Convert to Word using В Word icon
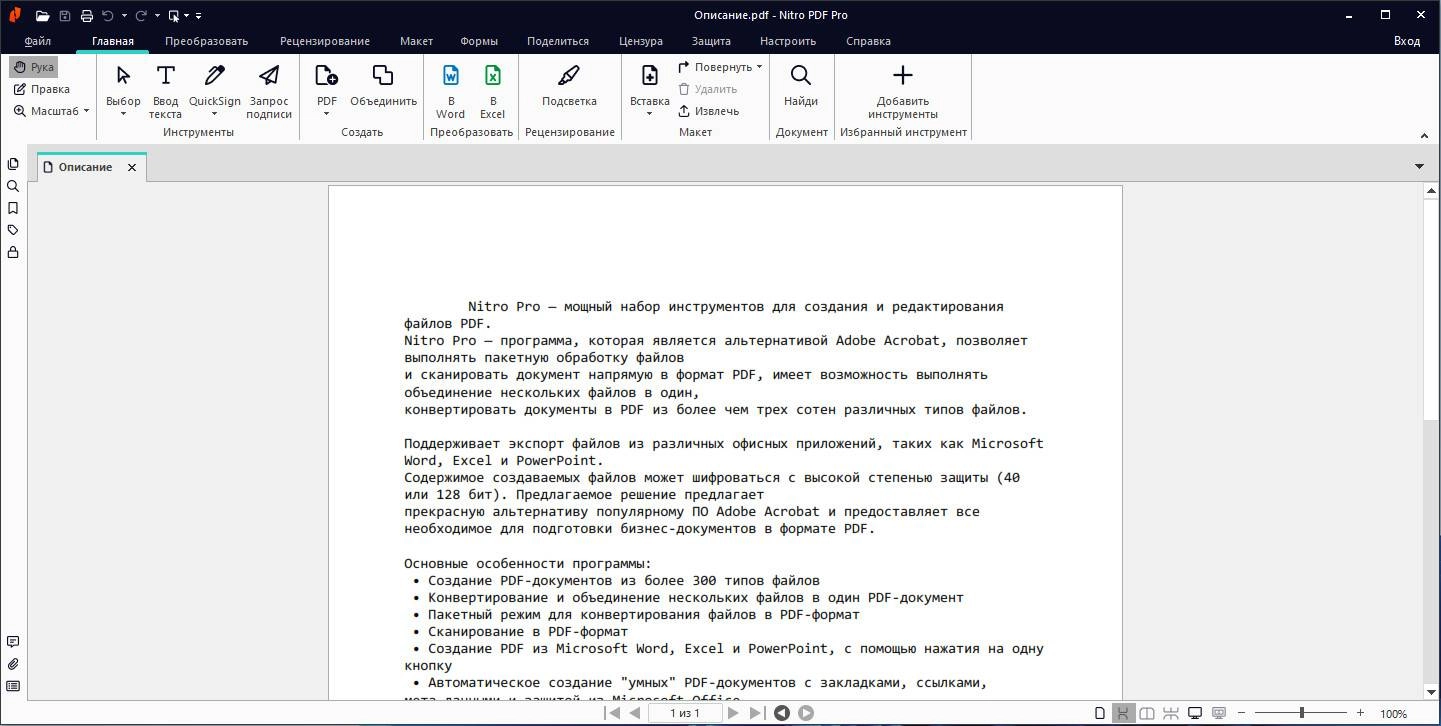The width and height of the screenshot is (1441, 726). [450, 76]
